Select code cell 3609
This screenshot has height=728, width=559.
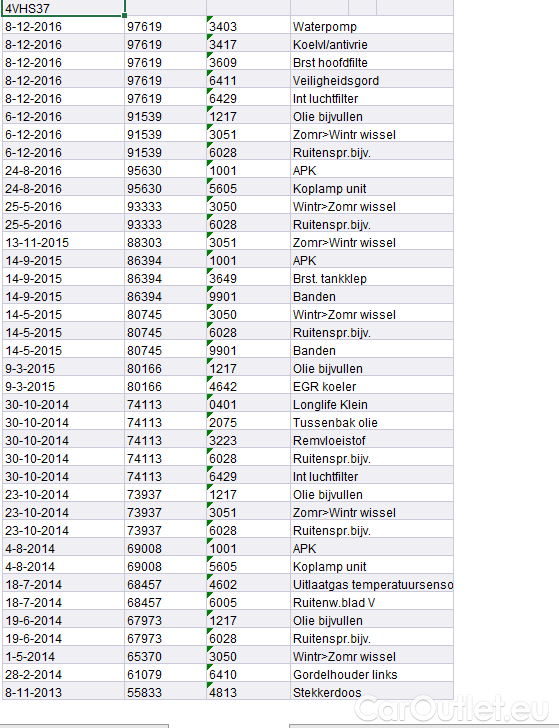248,63
